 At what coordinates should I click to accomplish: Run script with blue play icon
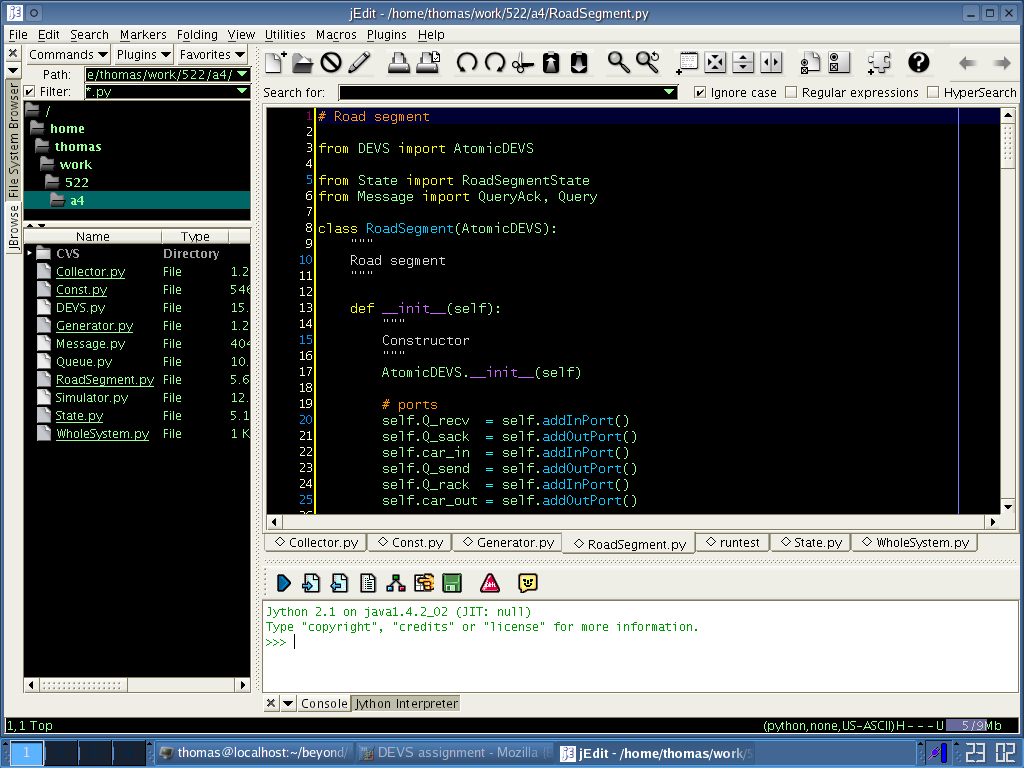tap(283, 583)
